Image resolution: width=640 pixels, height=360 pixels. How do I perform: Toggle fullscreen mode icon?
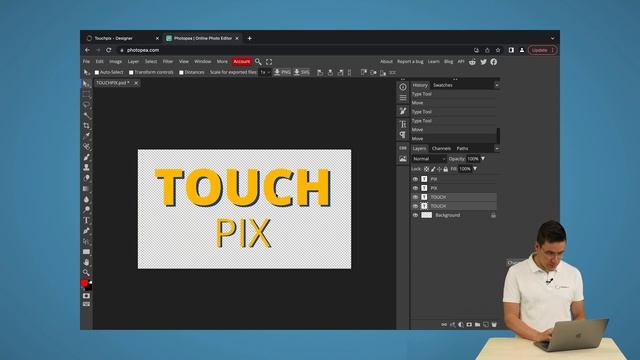(x=269, y=62)
